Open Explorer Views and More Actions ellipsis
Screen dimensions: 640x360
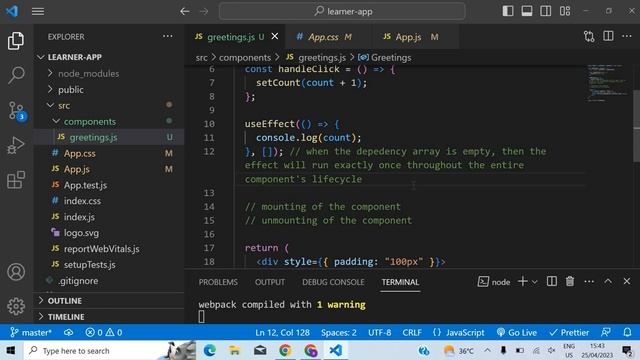point(168,36)
